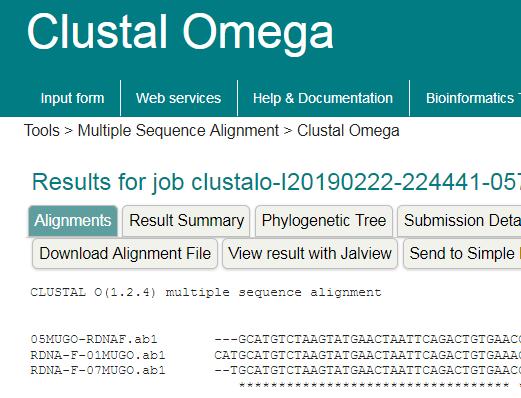Click the Clustal Omega header title

(180, 33)
